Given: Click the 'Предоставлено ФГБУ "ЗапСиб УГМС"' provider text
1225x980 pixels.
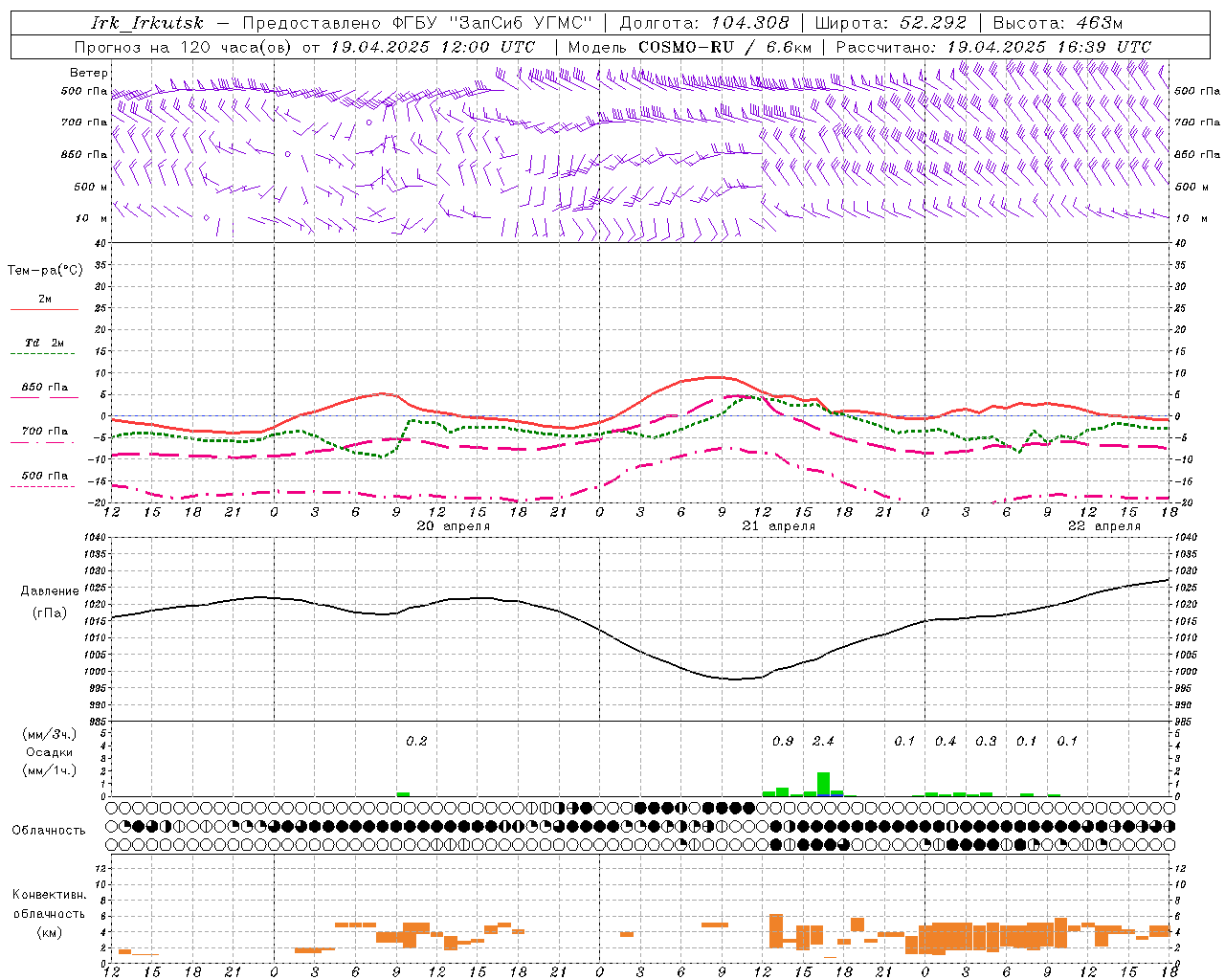Looking at the screenshot, I should (417, 23).
